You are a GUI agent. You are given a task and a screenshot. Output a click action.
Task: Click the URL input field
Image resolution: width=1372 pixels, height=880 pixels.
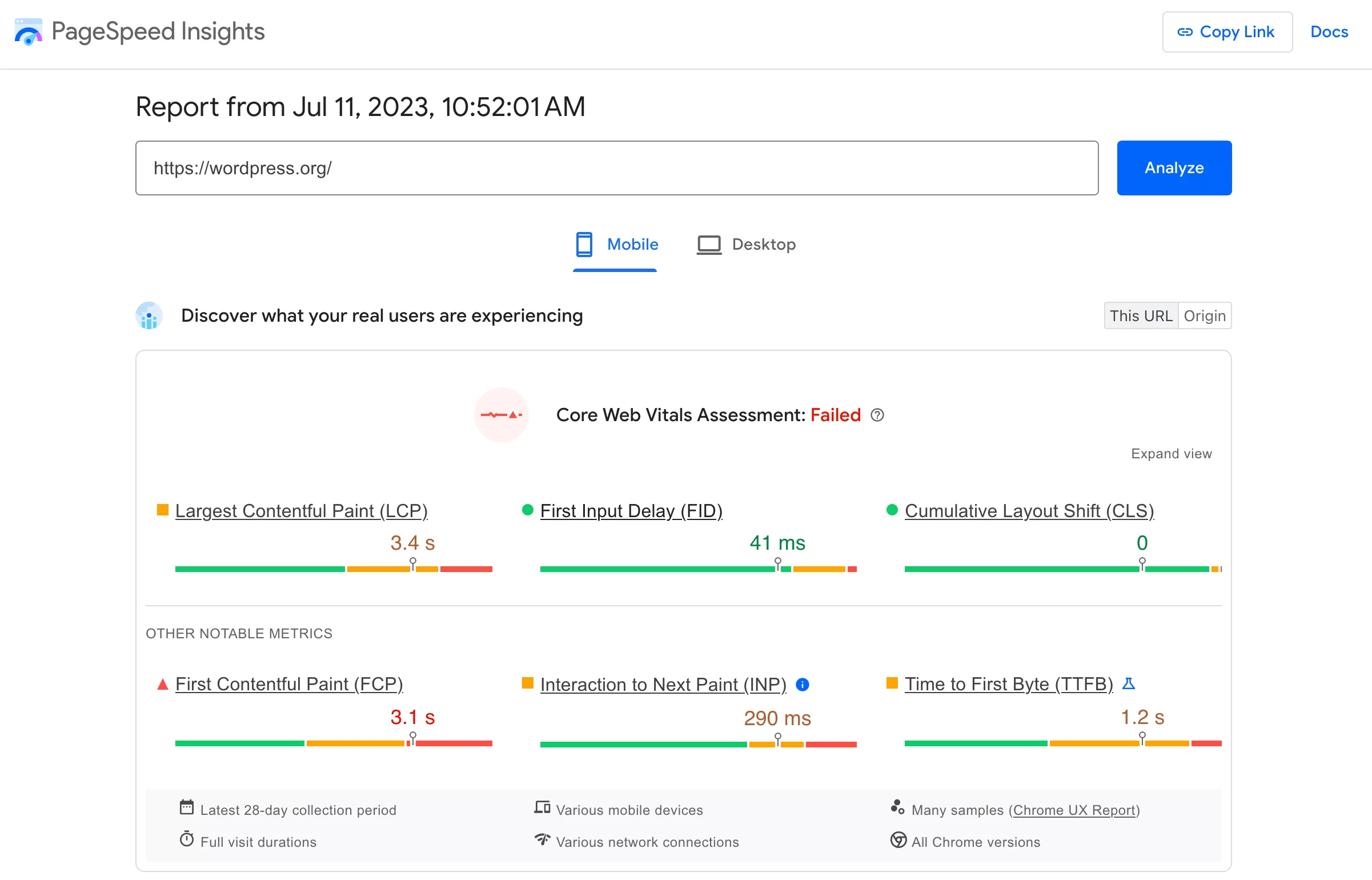[x=615, y=168]
